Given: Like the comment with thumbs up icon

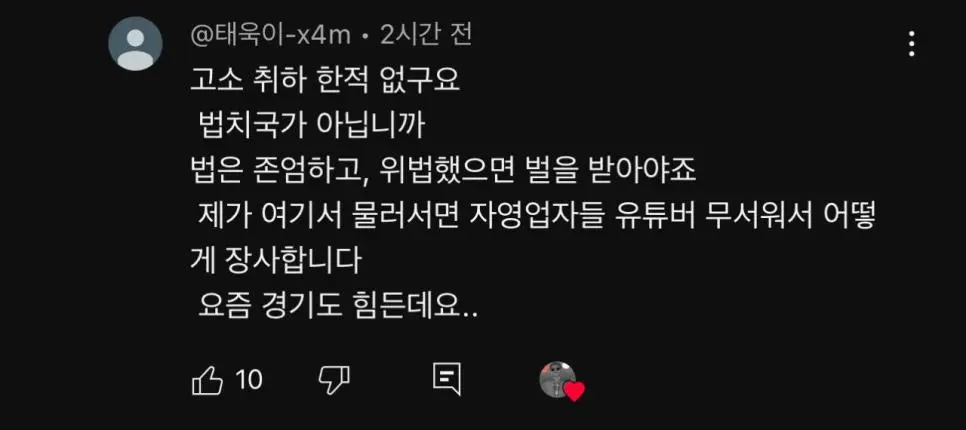Looking at the screenshot, I should [207, 379].
